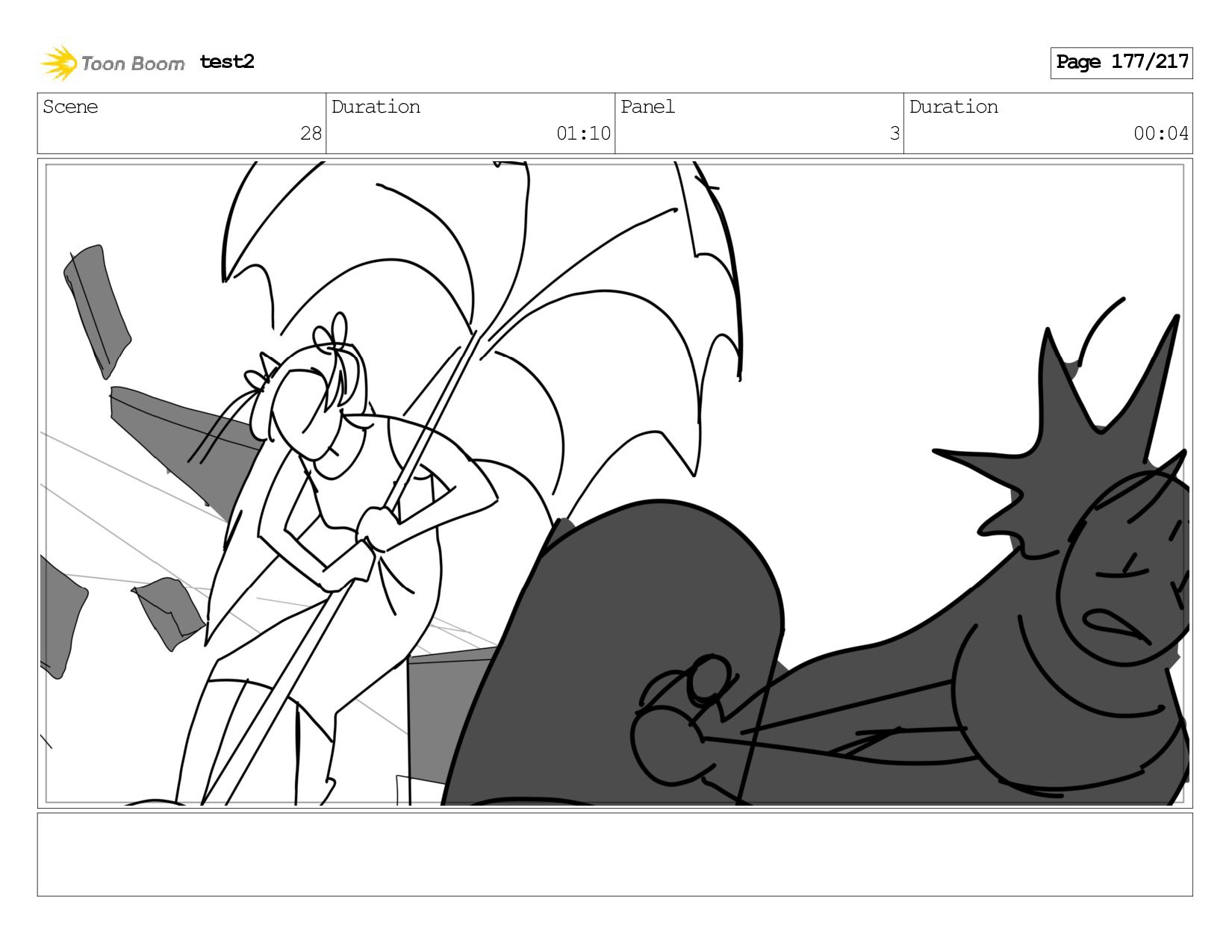Click the 'Duration' label next to Scene
The image size is (1232, 952).
click(376, 107)
